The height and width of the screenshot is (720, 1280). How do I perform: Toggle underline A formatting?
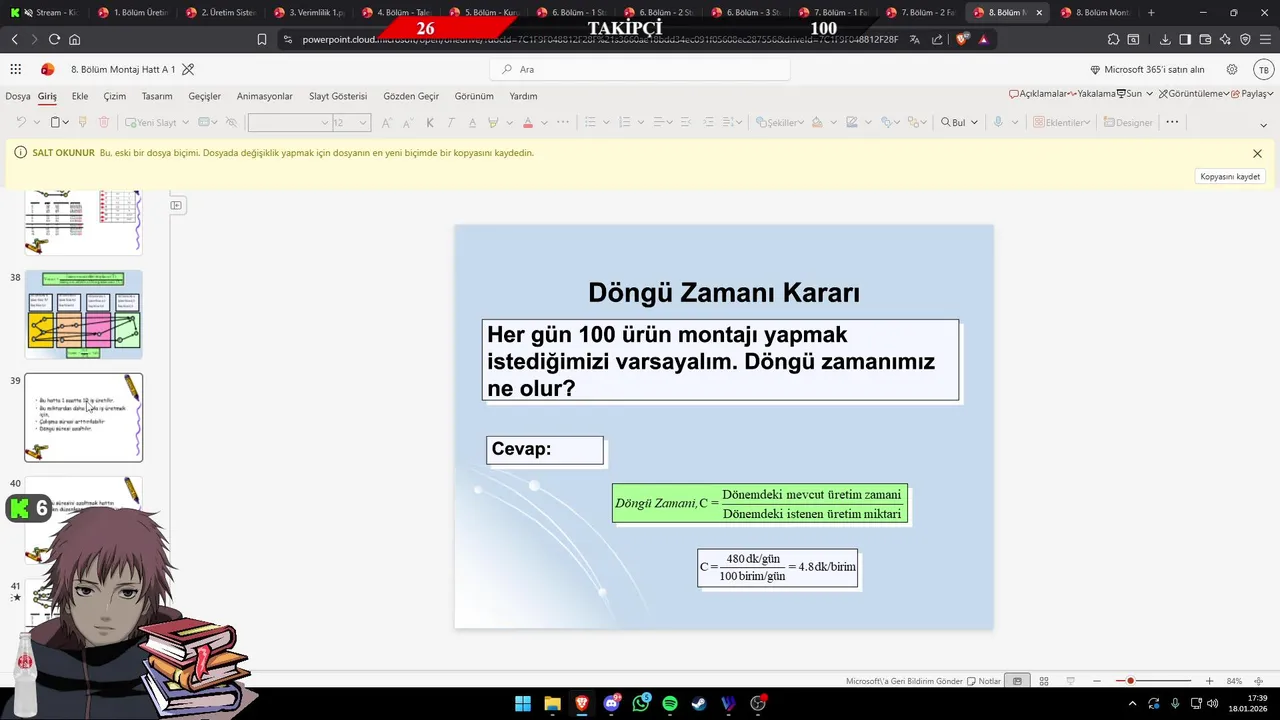tap(472, 122)
